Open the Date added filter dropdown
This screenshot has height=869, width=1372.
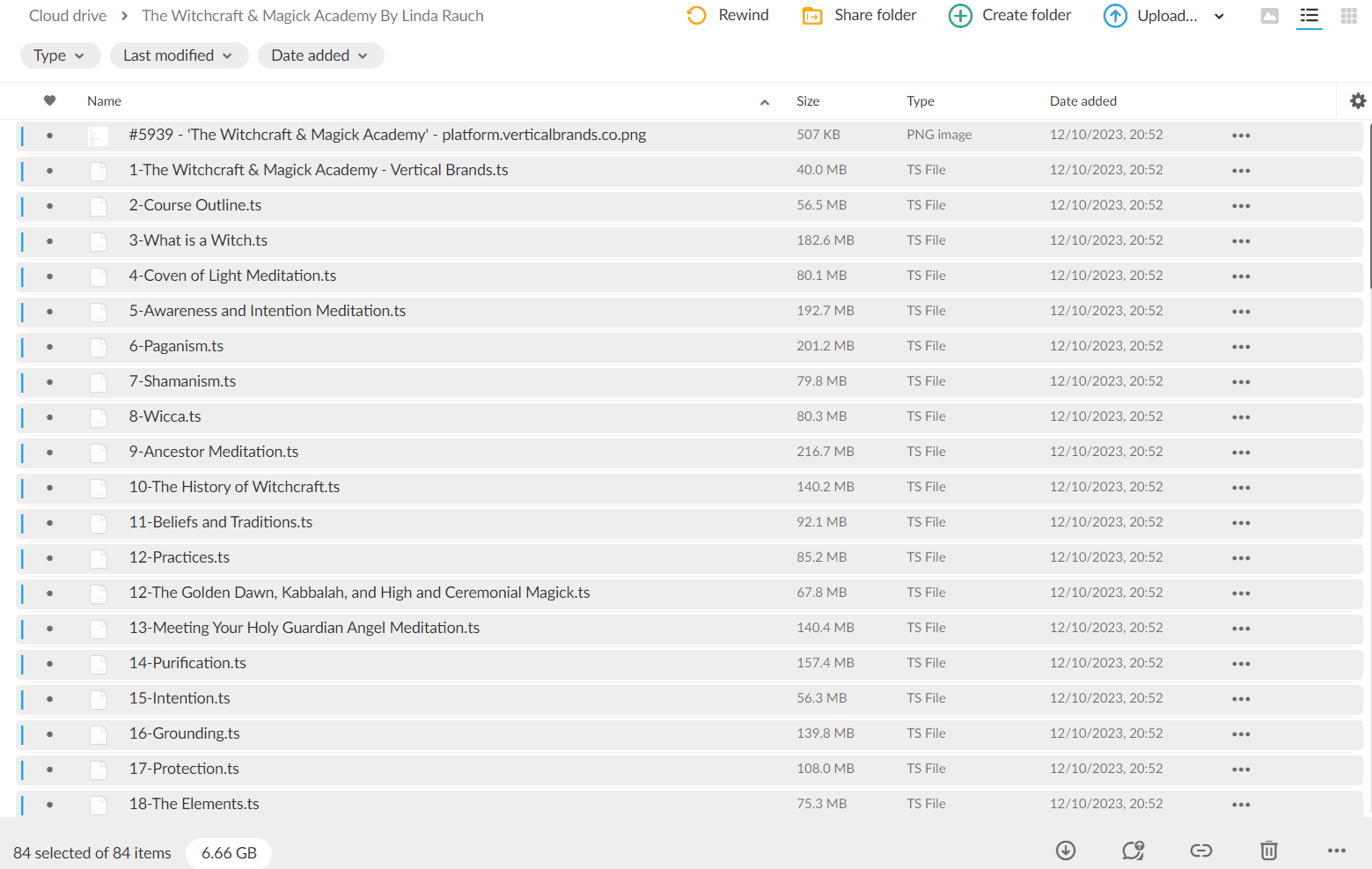pos(320,55)
